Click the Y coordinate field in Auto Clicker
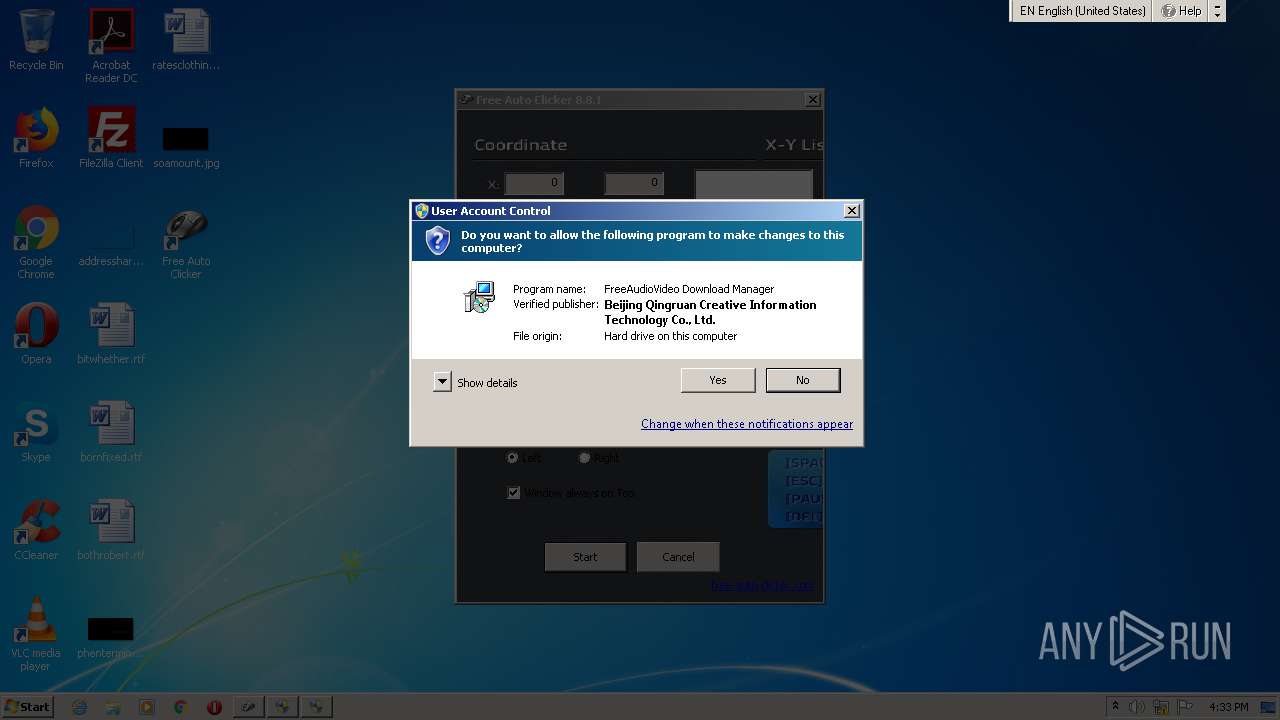This screenshot has height=720, width=1280. (x=634, y=183)
